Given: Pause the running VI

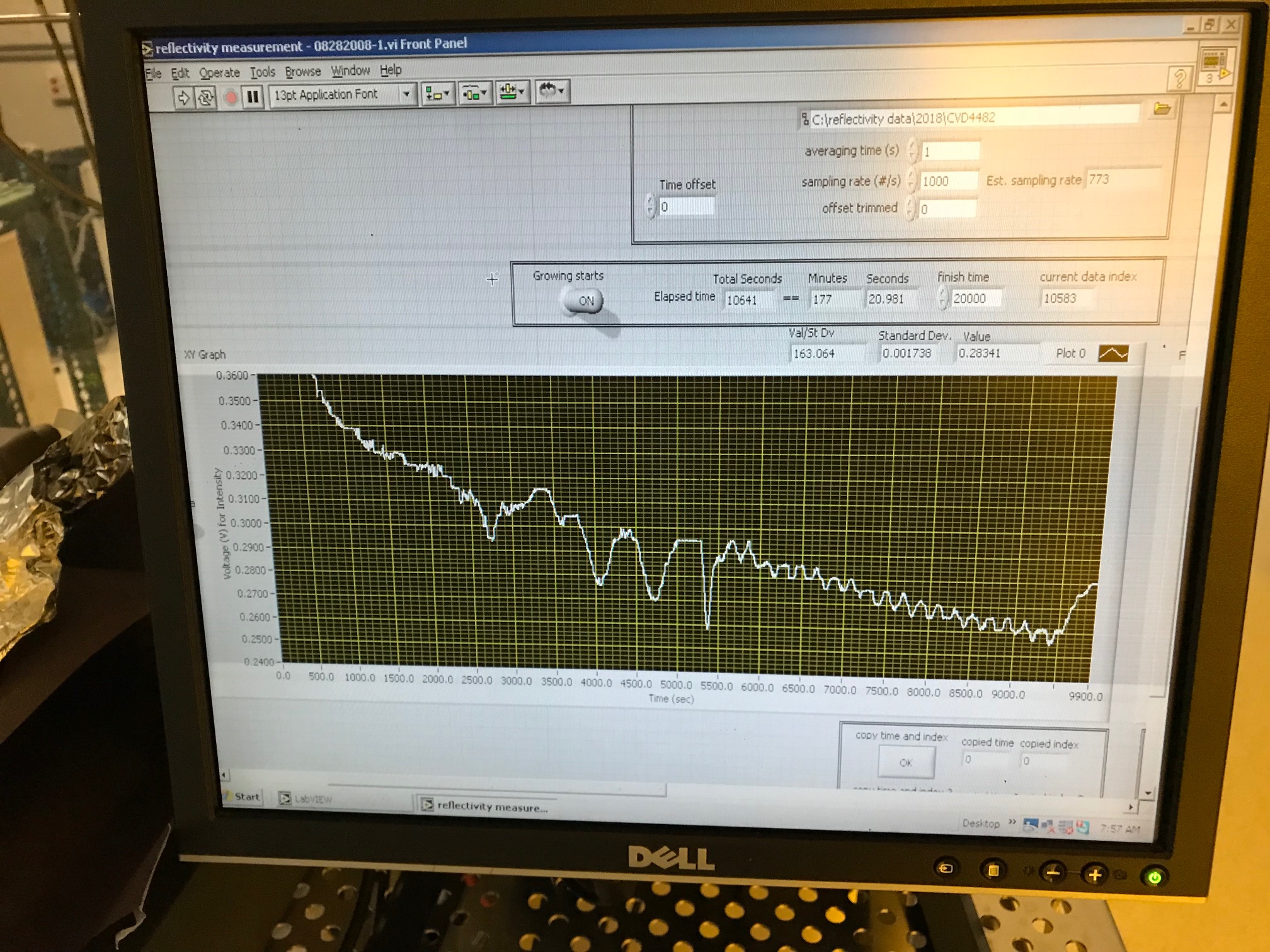Looking at the screenshot, I should click(x=253, y=97).
